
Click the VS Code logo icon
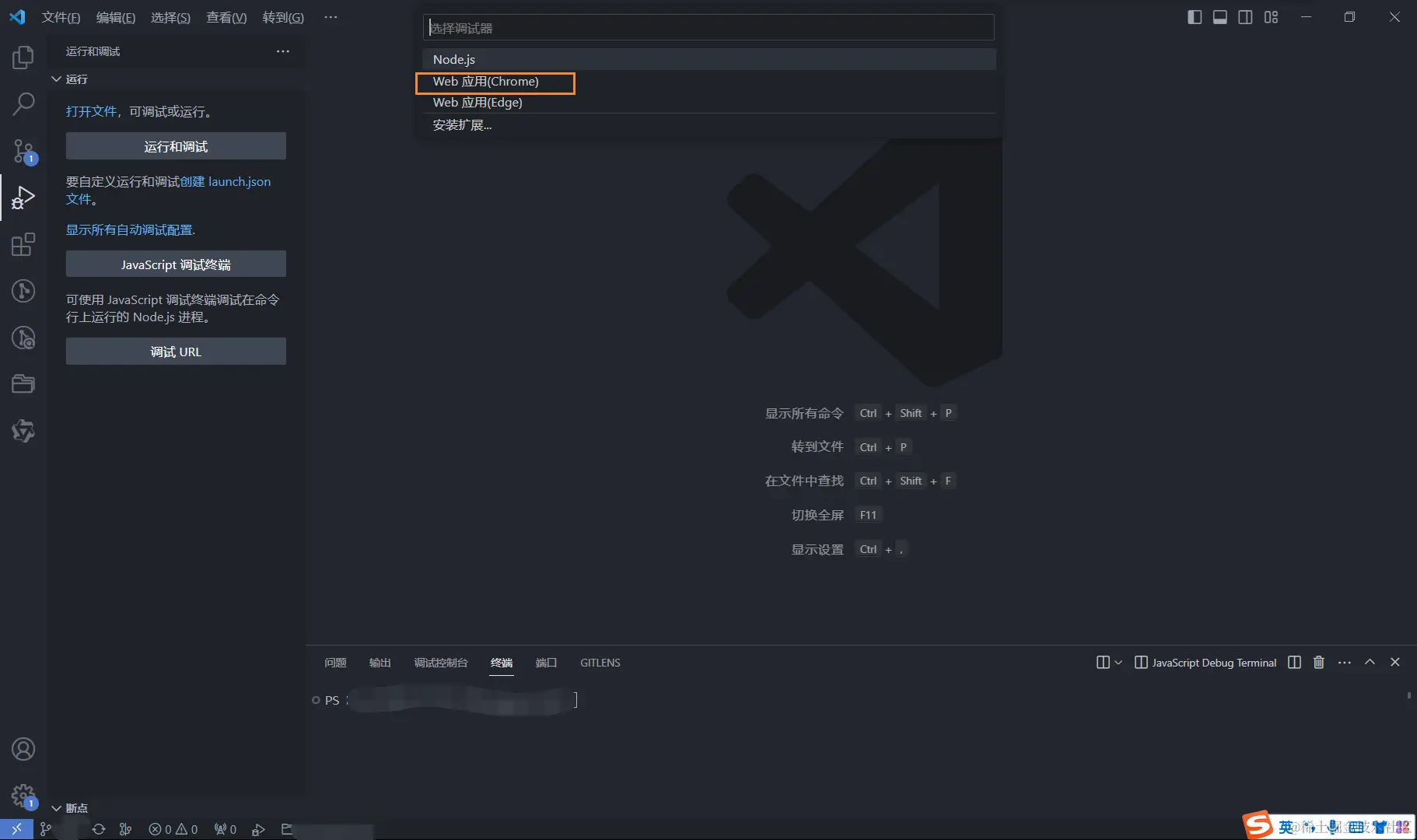point(17,16)
